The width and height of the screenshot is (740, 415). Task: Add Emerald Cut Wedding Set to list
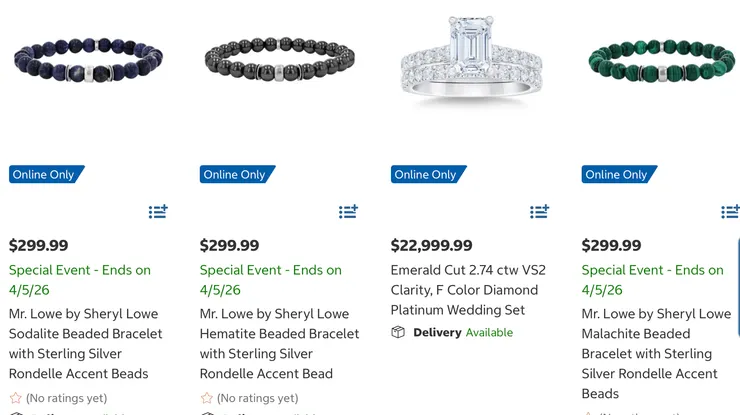point(539,211)
